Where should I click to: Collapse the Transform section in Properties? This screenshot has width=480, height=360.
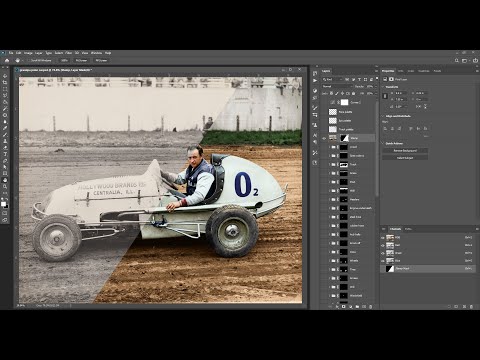[383, 87]
